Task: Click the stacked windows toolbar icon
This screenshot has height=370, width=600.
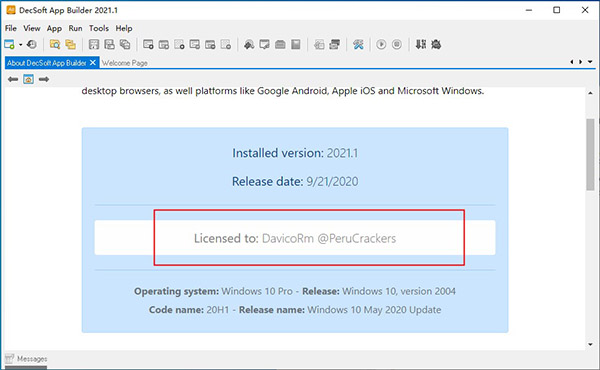Action: tap(334, 44)
